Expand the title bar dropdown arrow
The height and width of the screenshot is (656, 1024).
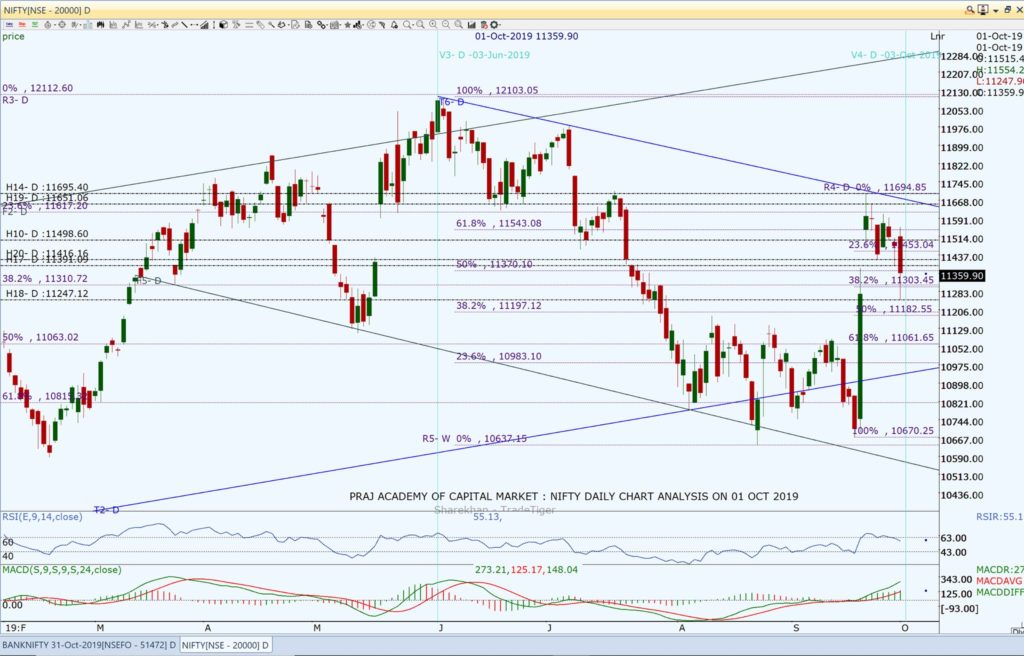[x=996, y=10]
